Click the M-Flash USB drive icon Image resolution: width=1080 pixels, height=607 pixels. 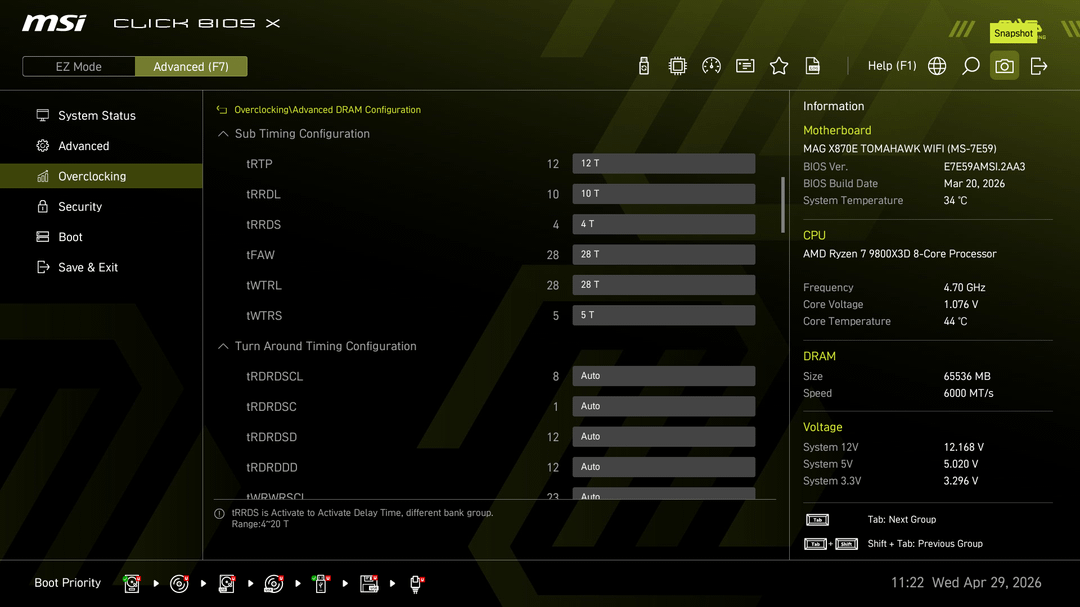[x=644, y=66]
